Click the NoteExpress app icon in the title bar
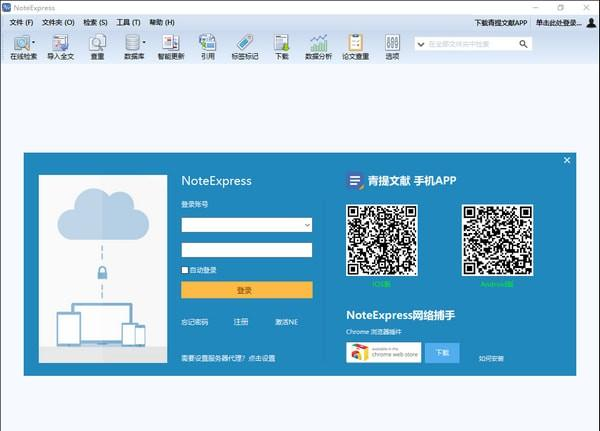Screen dimensions: 600x431 click(x=7, y=7)
